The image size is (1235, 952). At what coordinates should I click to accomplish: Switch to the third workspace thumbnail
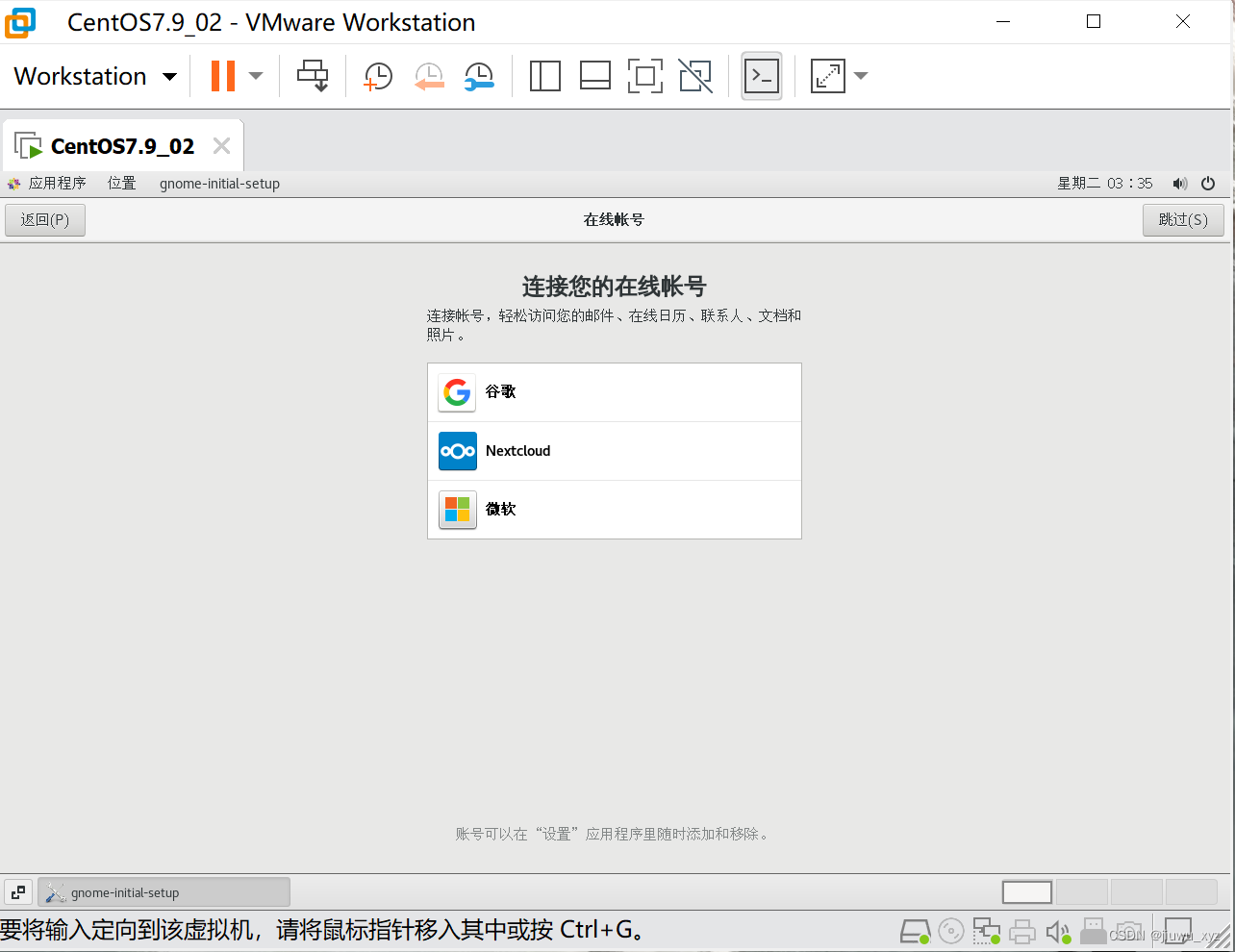tap(1136, 892)
